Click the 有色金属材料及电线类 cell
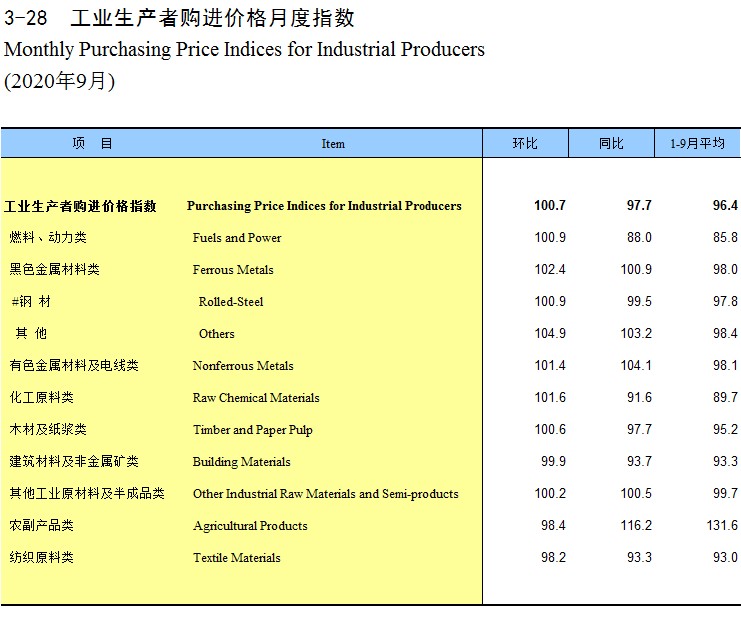The height and width of the screenshot is (638, 741). click(74, 365)
